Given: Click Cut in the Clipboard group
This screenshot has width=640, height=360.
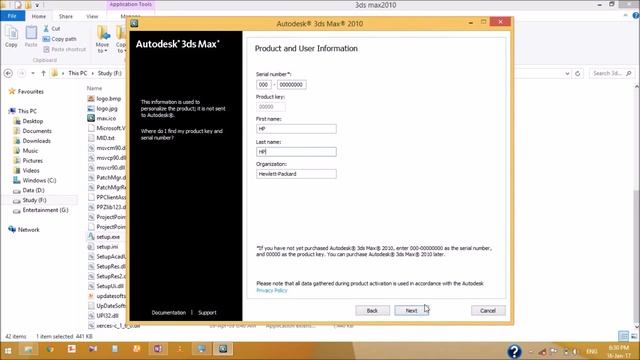Looking at the screenshot, I should [52, 29].
